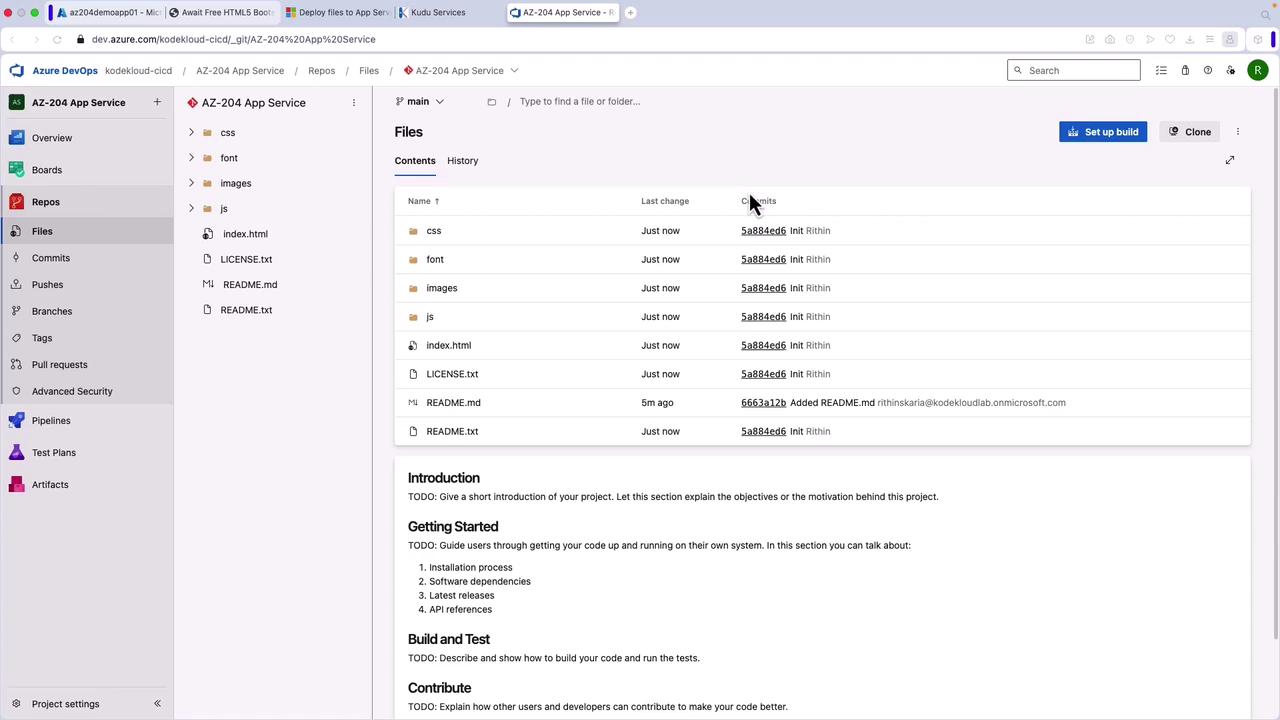Open commit 6663a12b link for README.md

[763, 403]
